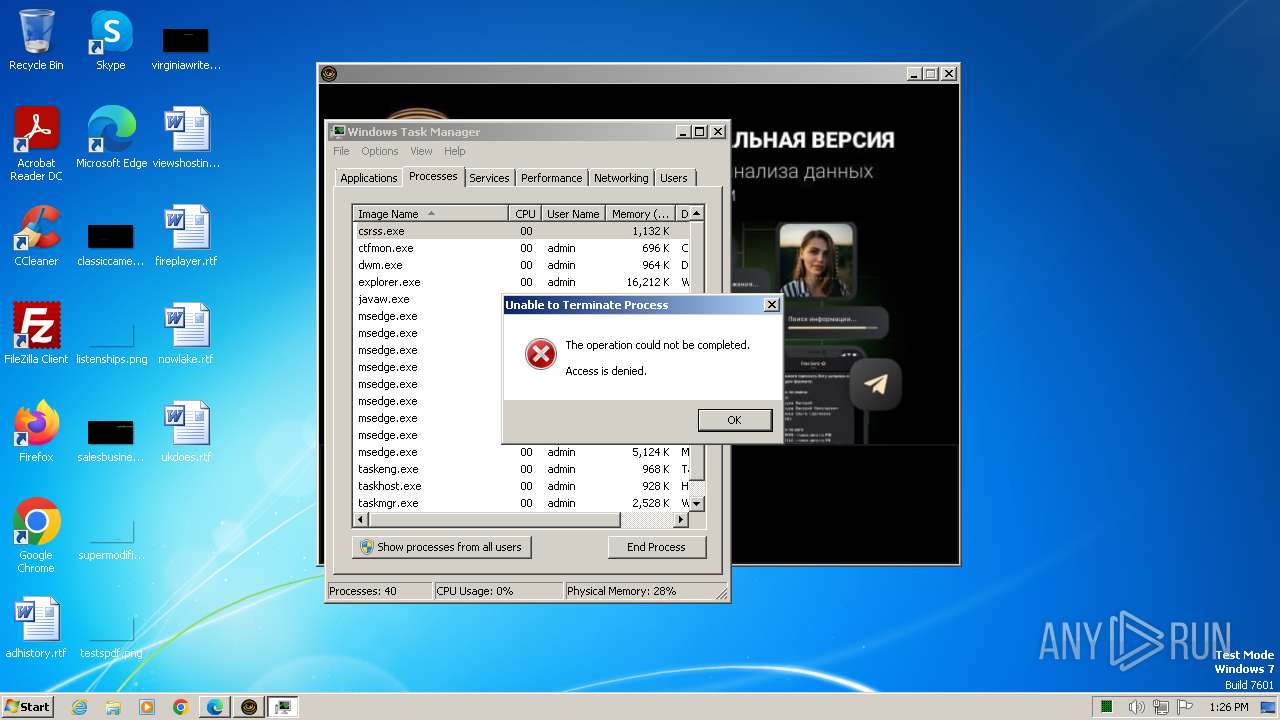The height and width of the screenshot is (720, 1280).
Task: Switch to the Networking tab
Action: [621, 178]
